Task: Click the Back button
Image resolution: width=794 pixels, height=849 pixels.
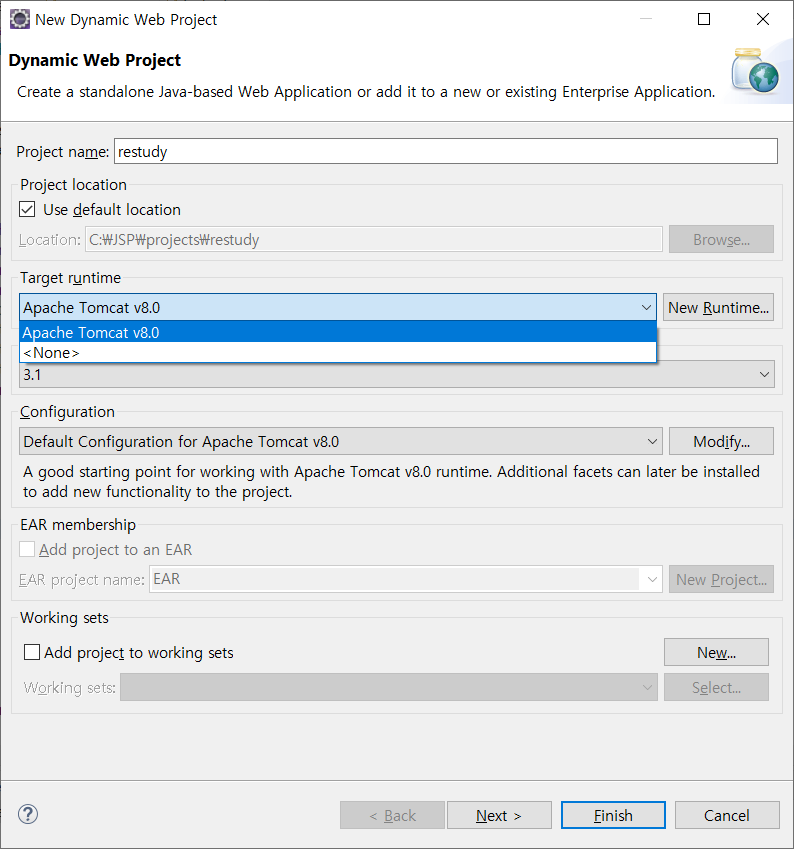Action: pyautogui.click(x=392, y=815)
